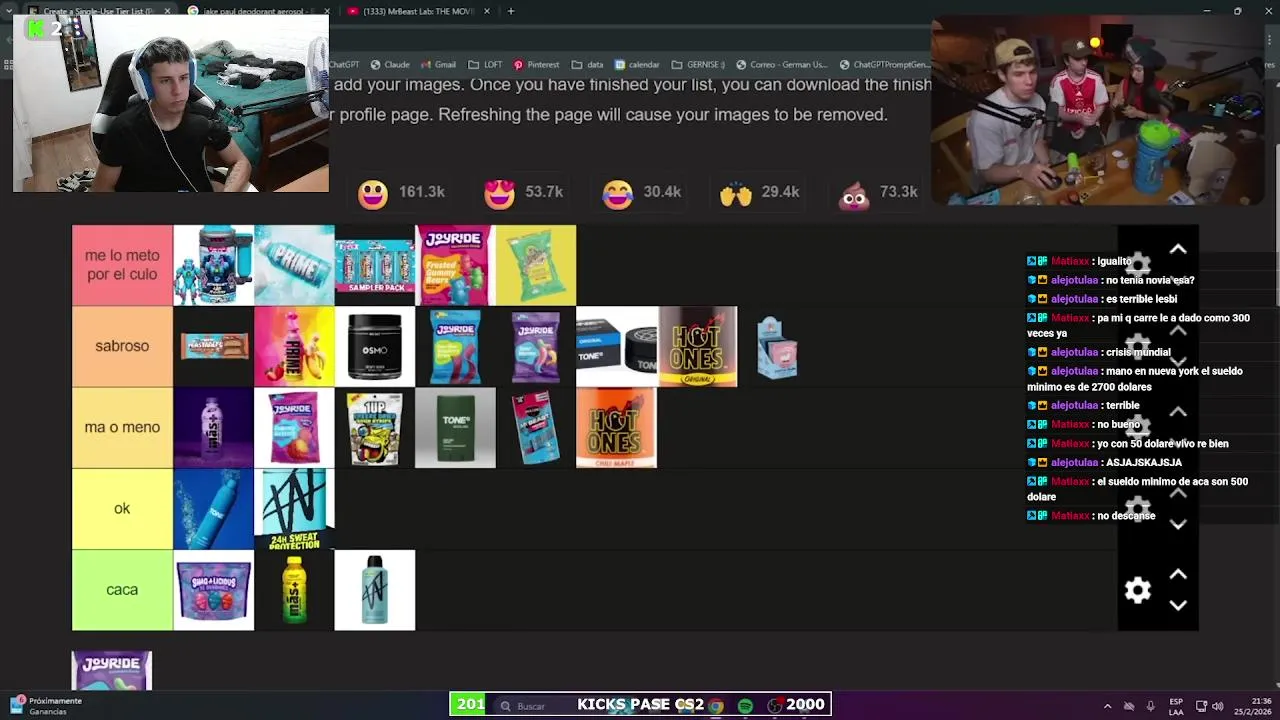The width and height of the screenshot is (1280, 720).
Task: Select the unranked Joyride bag below tiers
Action: click(111, 671)
